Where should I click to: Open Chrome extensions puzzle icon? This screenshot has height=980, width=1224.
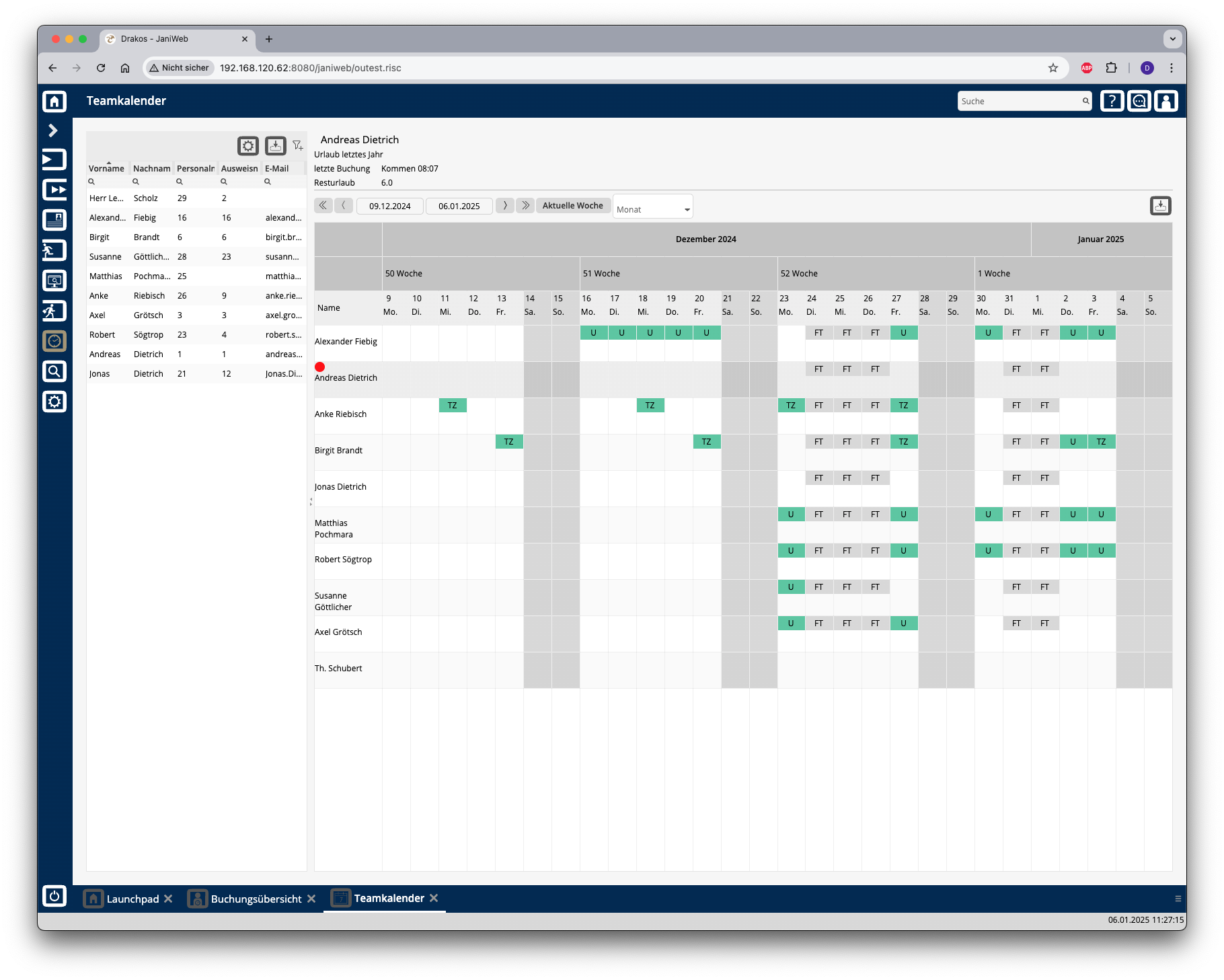click(1111, 68)
